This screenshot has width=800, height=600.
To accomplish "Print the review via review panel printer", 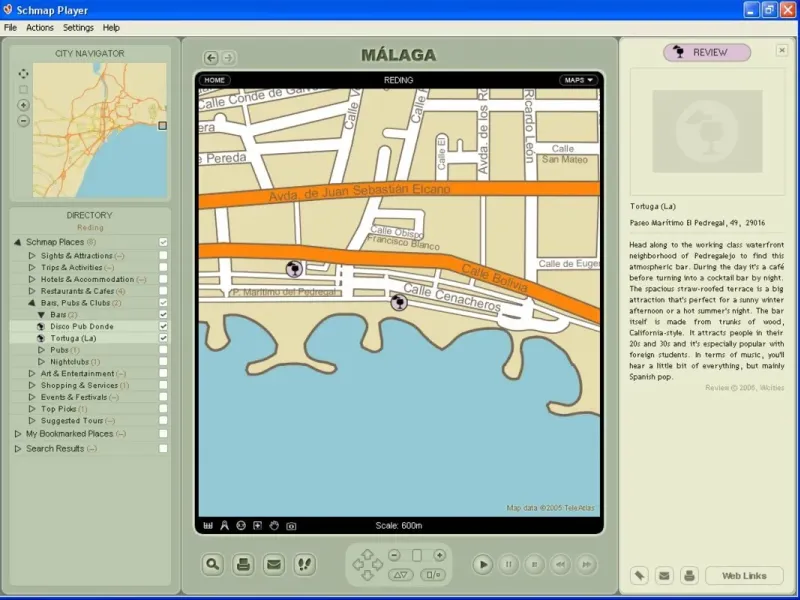I will click(689, 576).
